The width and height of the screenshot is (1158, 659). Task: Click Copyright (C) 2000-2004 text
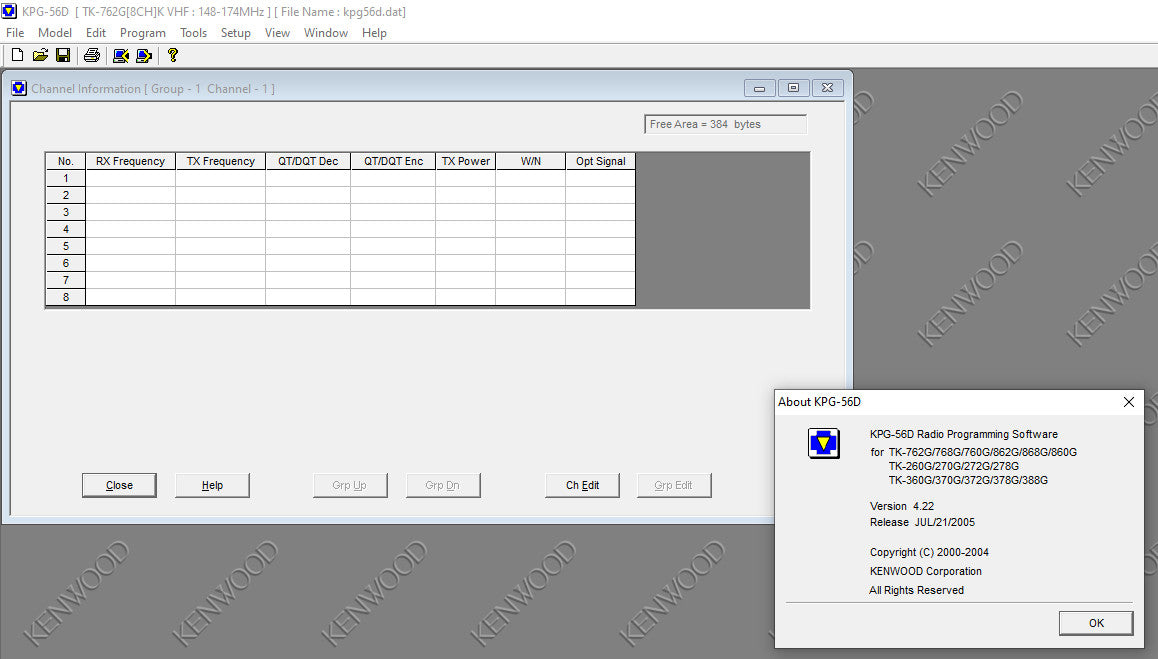pyautogui.click(x=929, y=552)
